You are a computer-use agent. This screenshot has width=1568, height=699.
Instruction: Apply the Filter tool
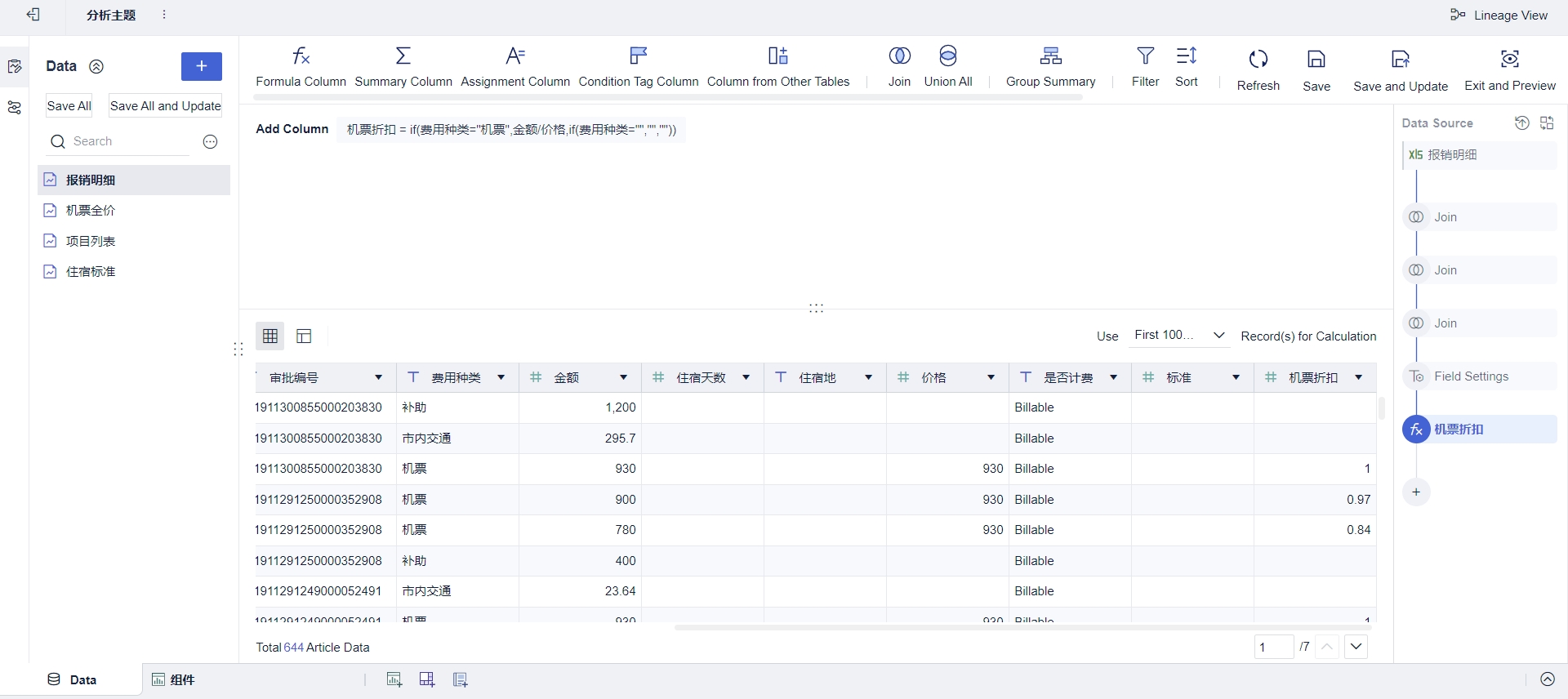[1146, 67]
